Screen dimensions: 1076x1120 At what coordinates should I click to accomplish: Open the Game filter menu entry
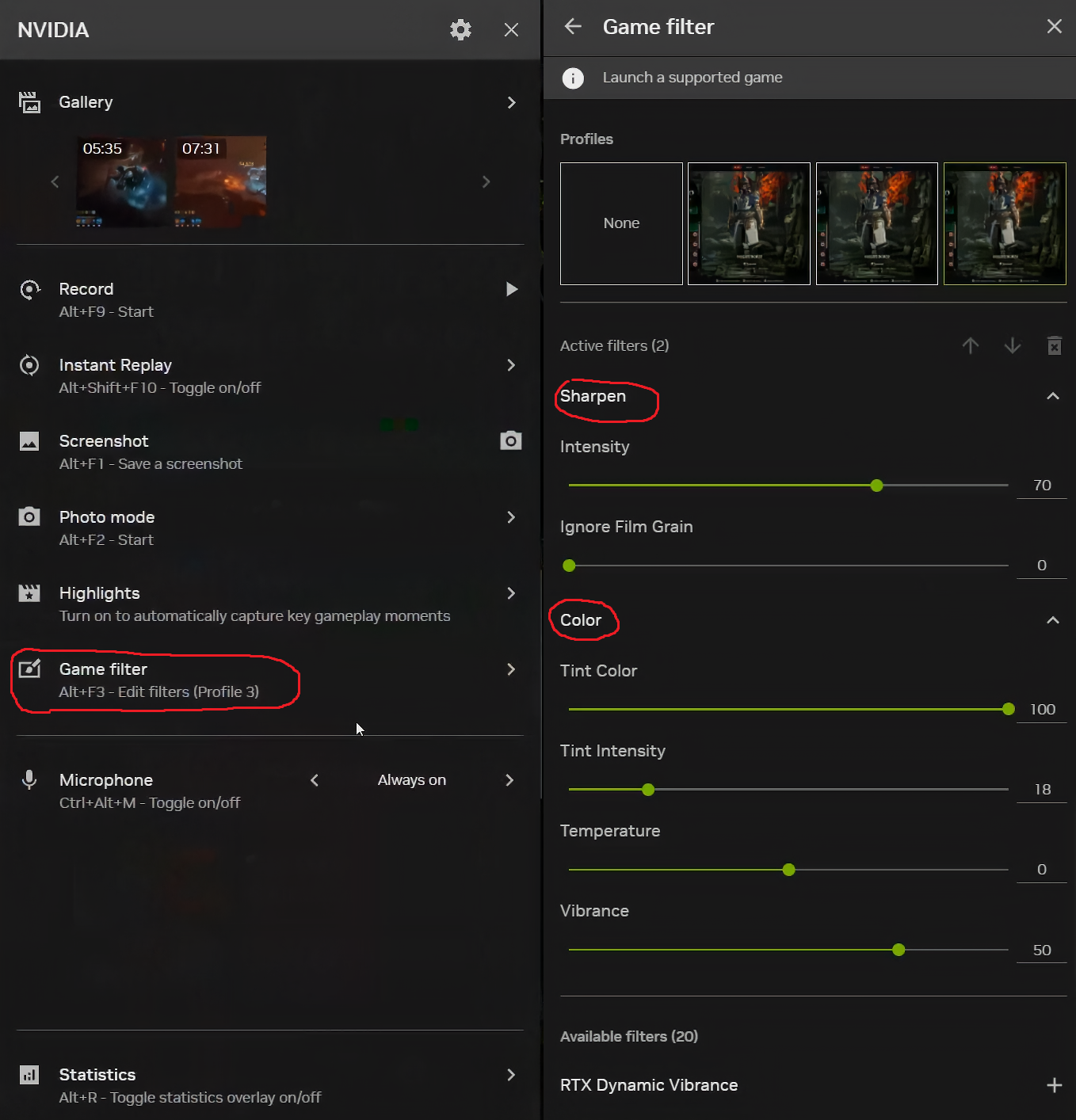[158, 680]
